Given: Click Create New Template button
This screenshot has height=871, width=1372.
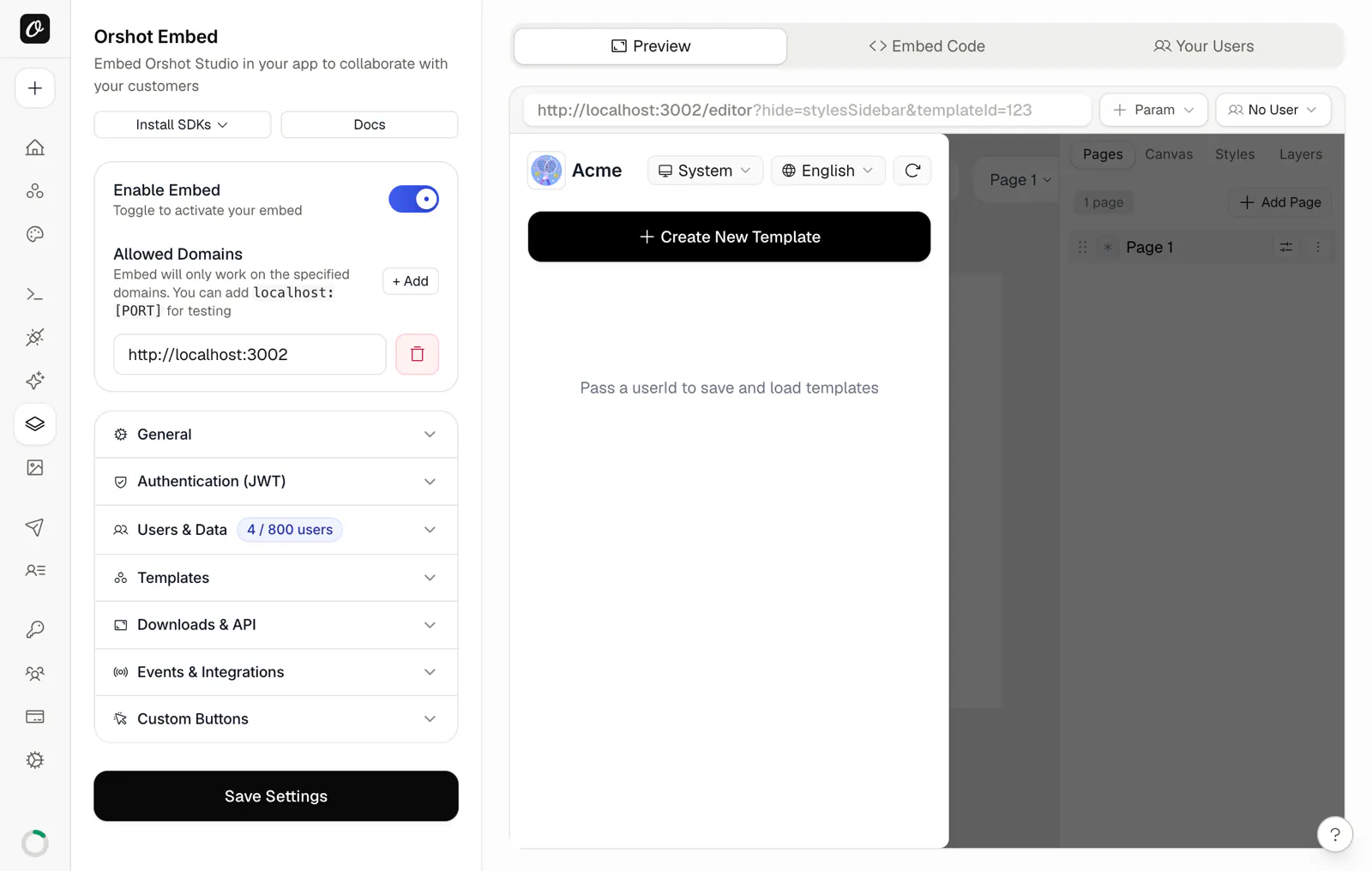Looking at the screenshot, I should 729,237.
